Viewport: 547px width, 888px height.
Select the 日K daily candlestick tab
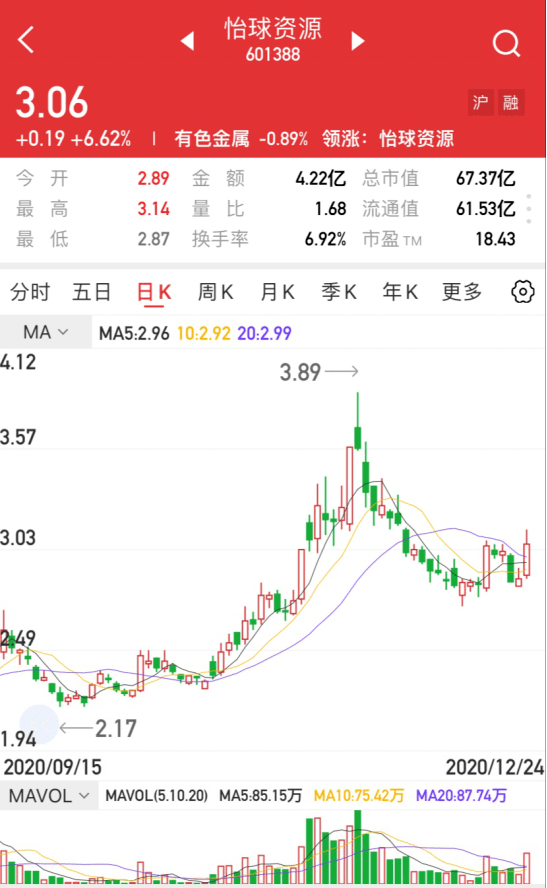(x=154, y=293)
